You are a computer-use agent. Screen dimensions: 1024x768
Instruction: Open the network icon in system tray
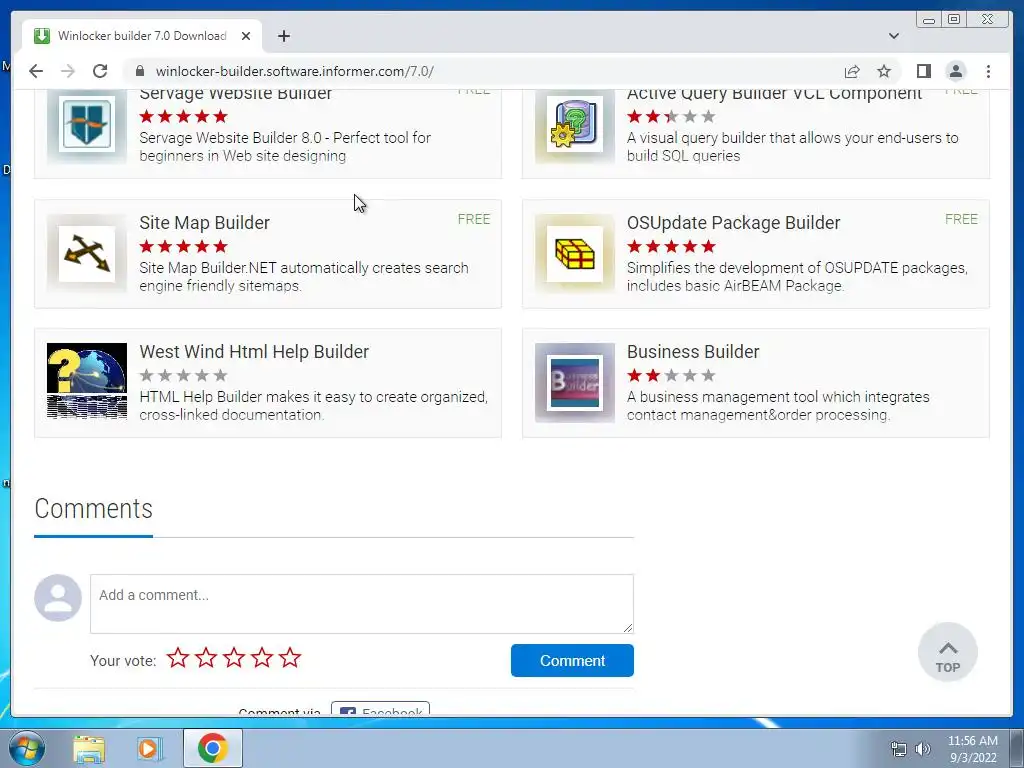coord(899,749)
